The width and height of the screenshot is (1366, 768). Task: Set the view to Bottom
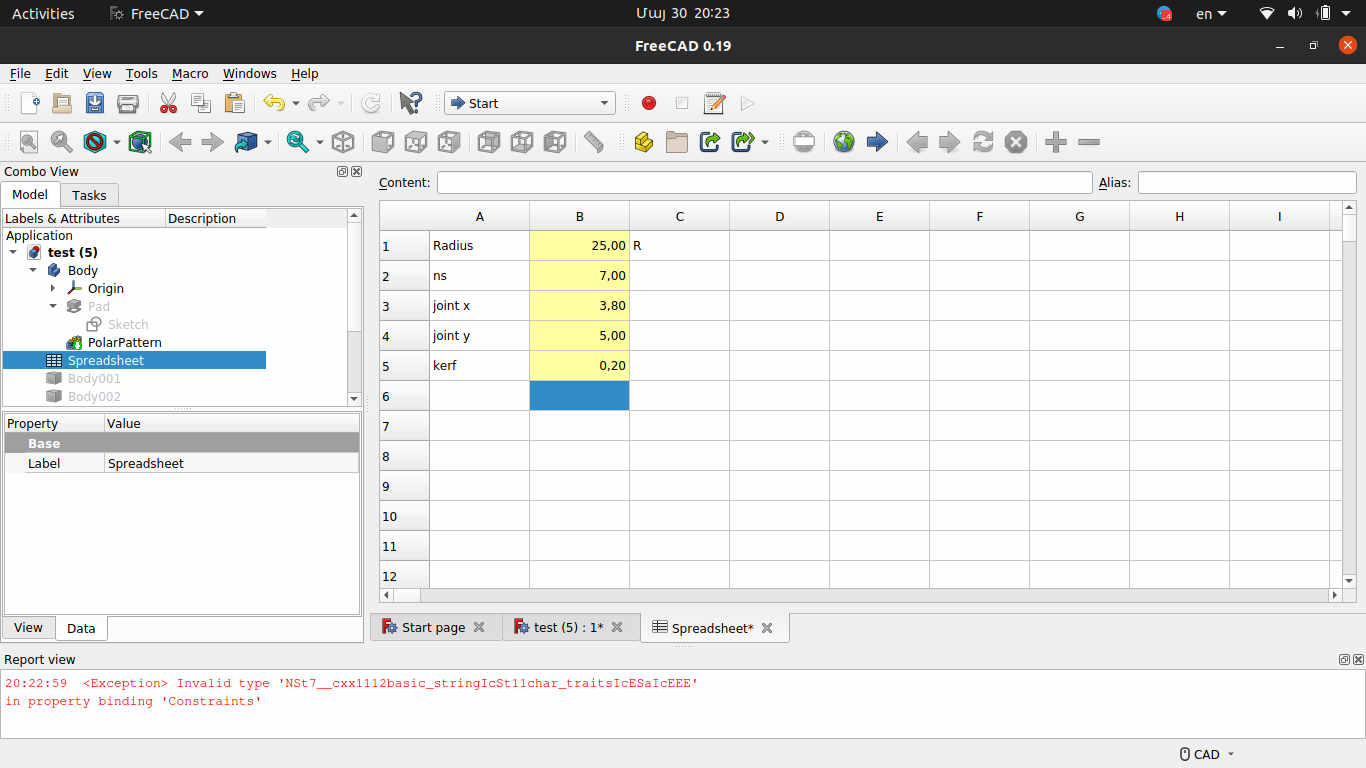[522, 142]
